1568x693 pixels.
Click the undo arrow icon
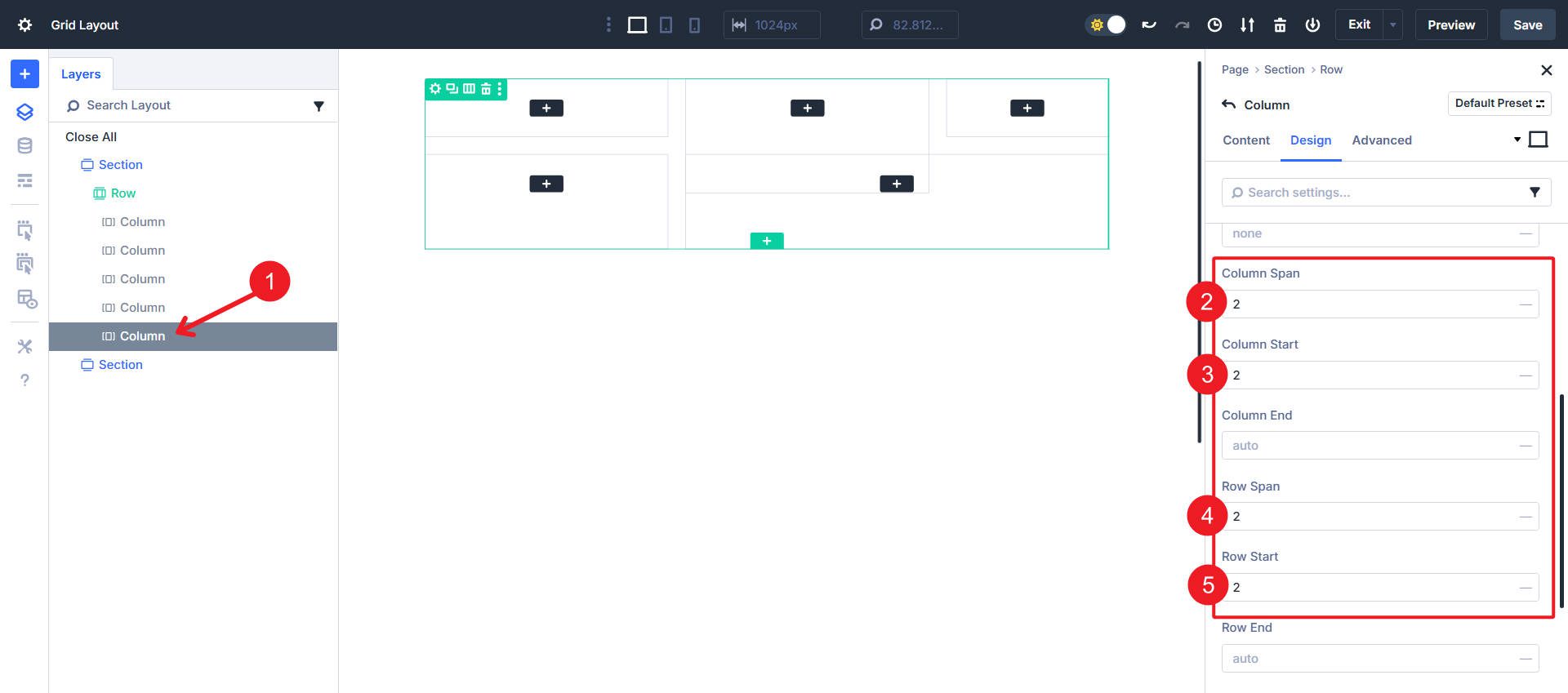pos(1149,24)
